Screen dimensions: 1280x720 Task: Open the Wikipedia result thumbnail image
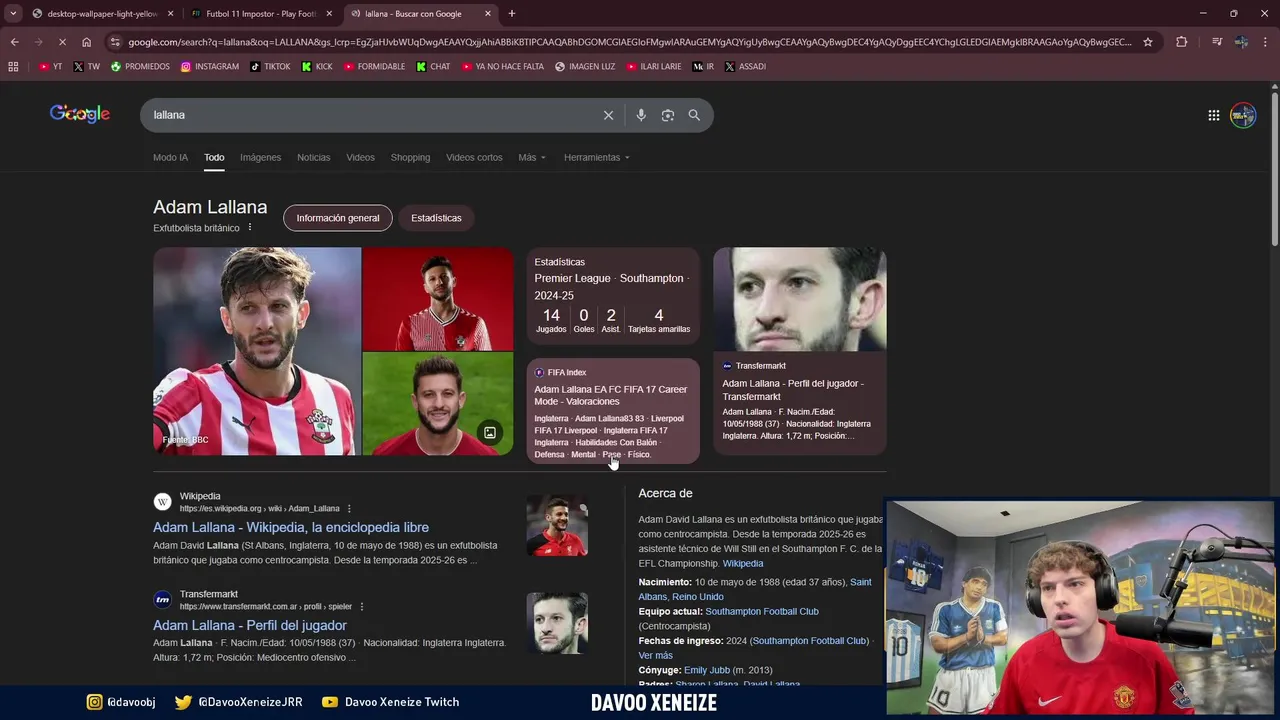(557, 526)
